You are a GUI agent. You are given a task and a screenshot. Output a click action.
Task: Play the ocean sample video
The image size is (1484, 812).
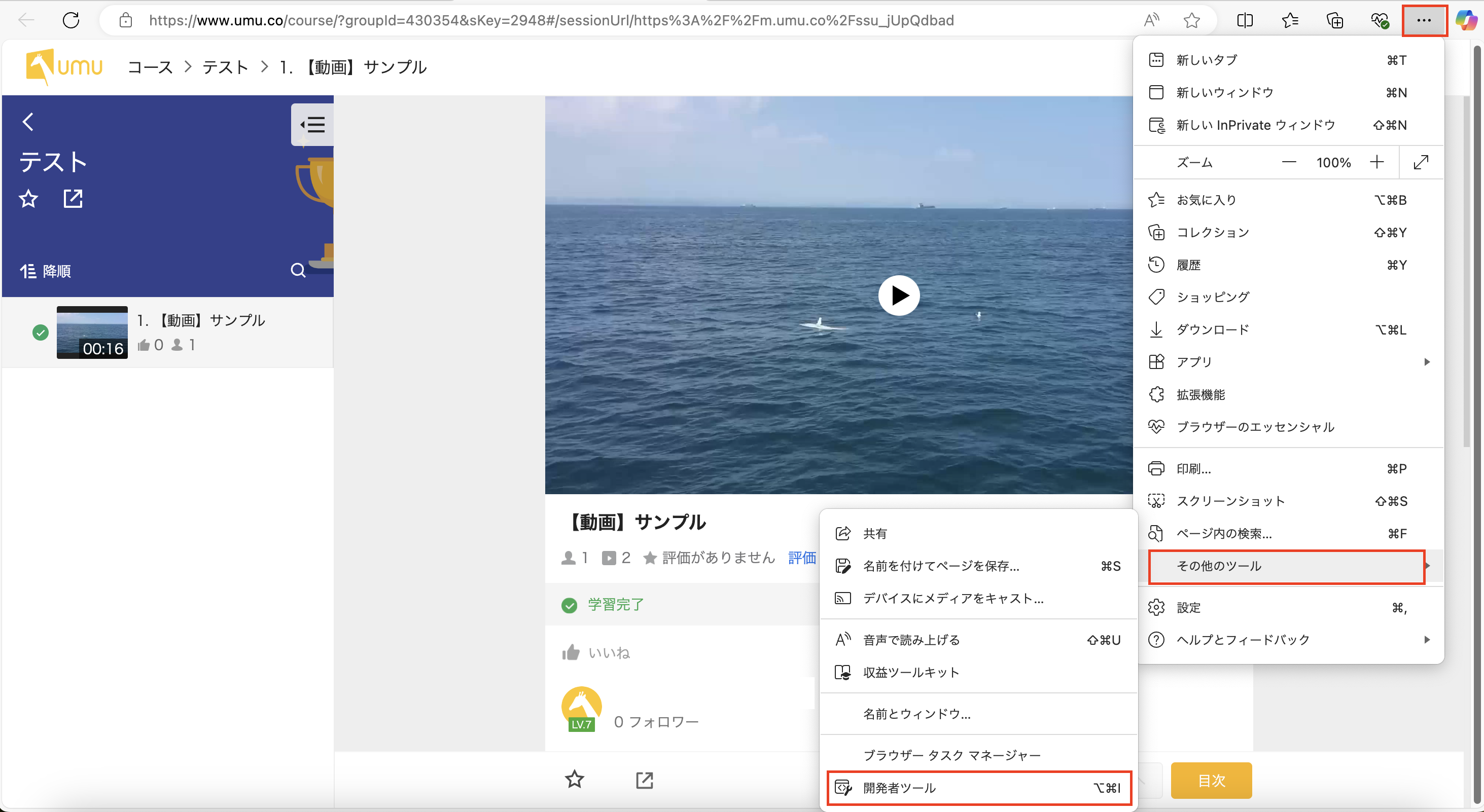point(899,296)
